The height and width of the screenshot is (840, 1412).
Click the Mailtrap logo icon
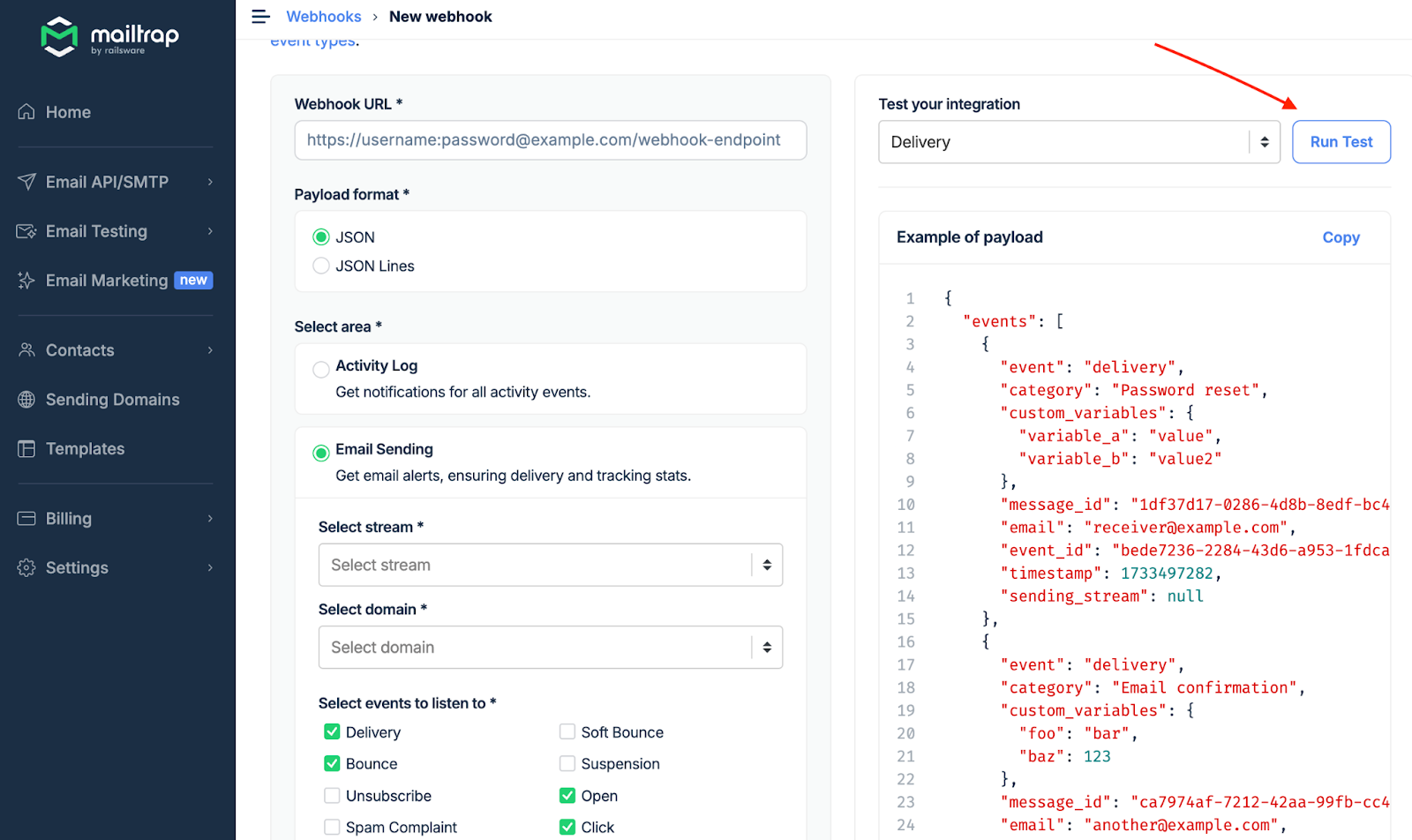(59, 36)
